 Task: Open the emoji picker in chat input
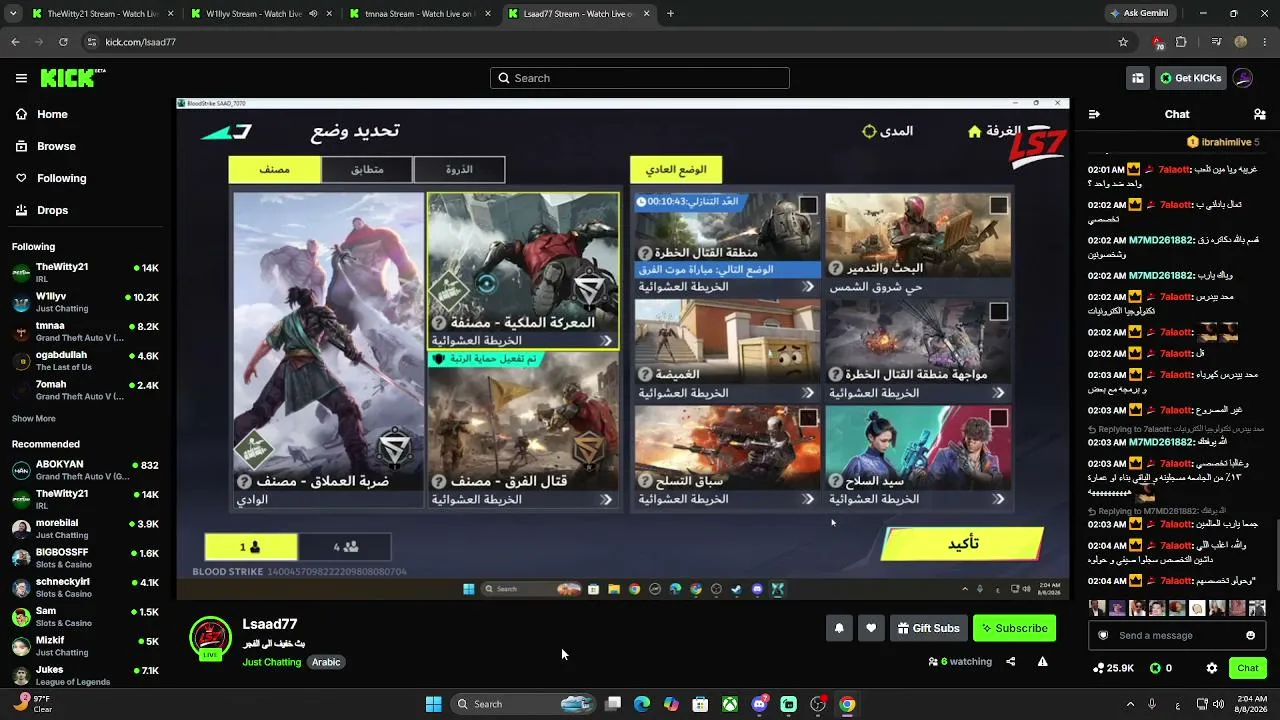pos(1250,635)
